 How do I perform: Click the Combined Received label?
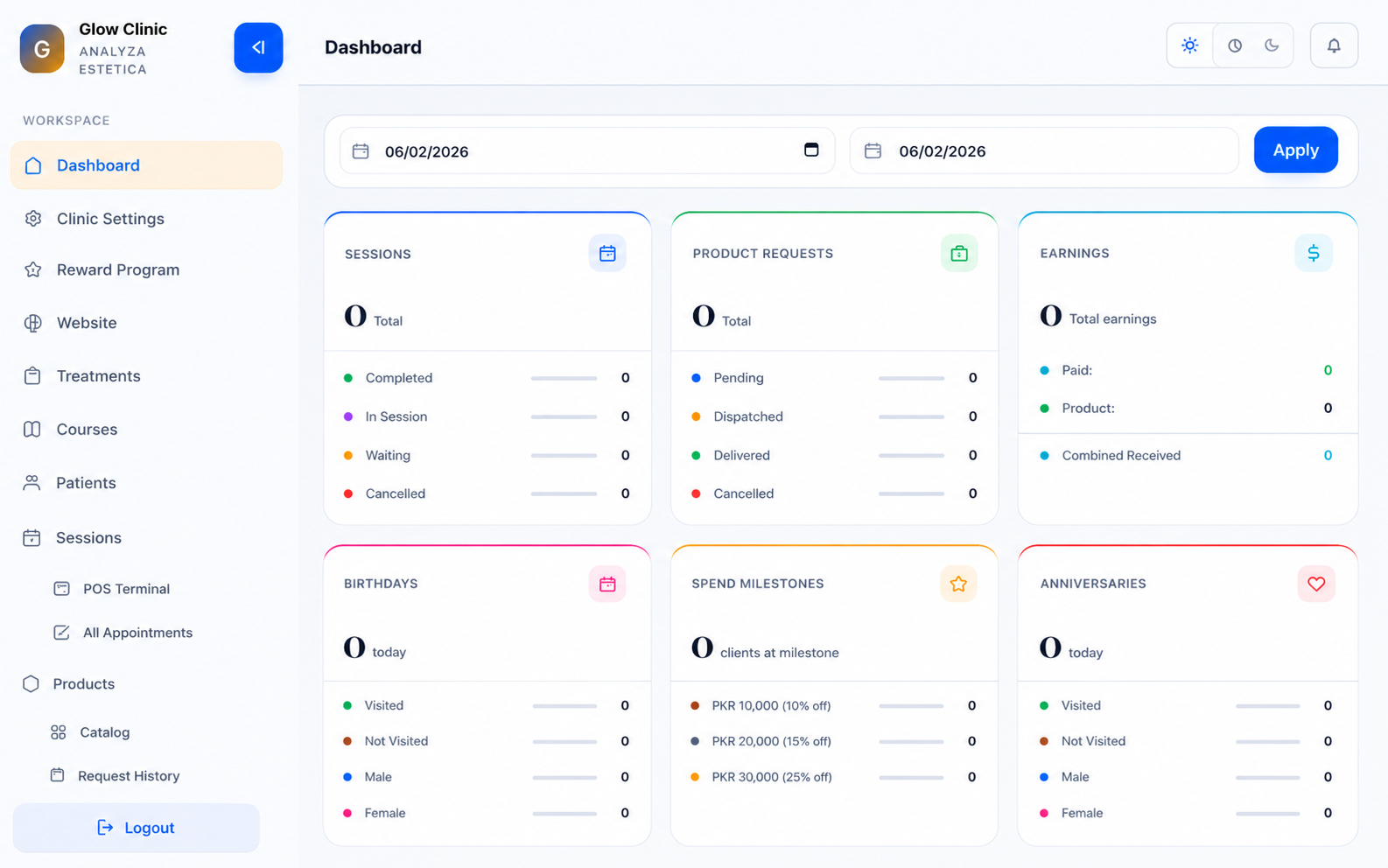pos(1121,455)
